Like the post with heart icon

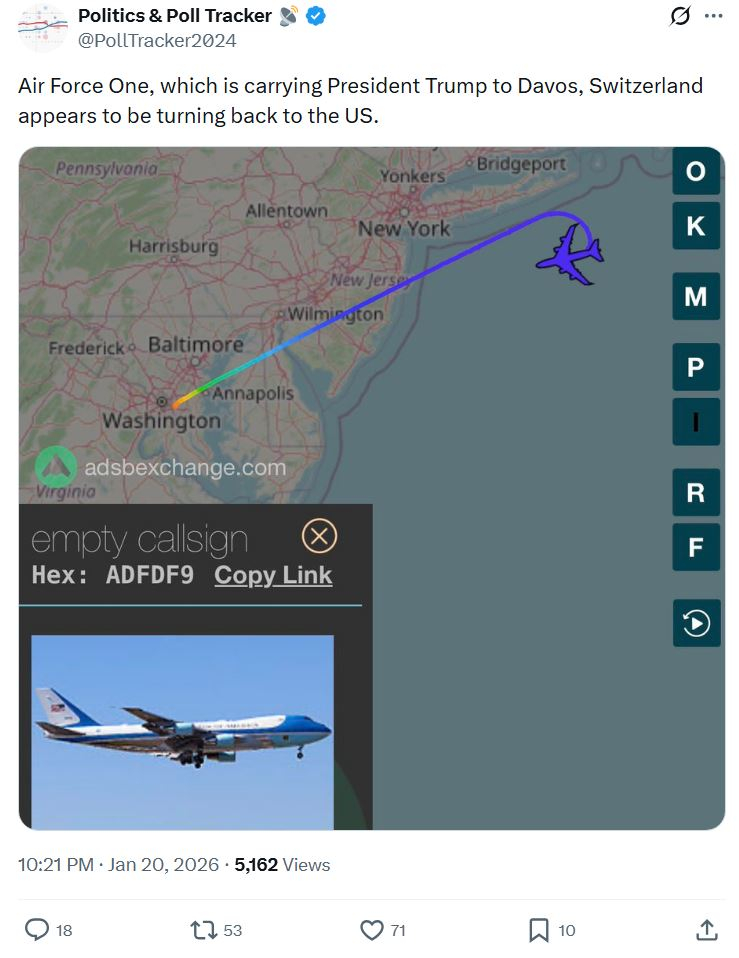371,930
